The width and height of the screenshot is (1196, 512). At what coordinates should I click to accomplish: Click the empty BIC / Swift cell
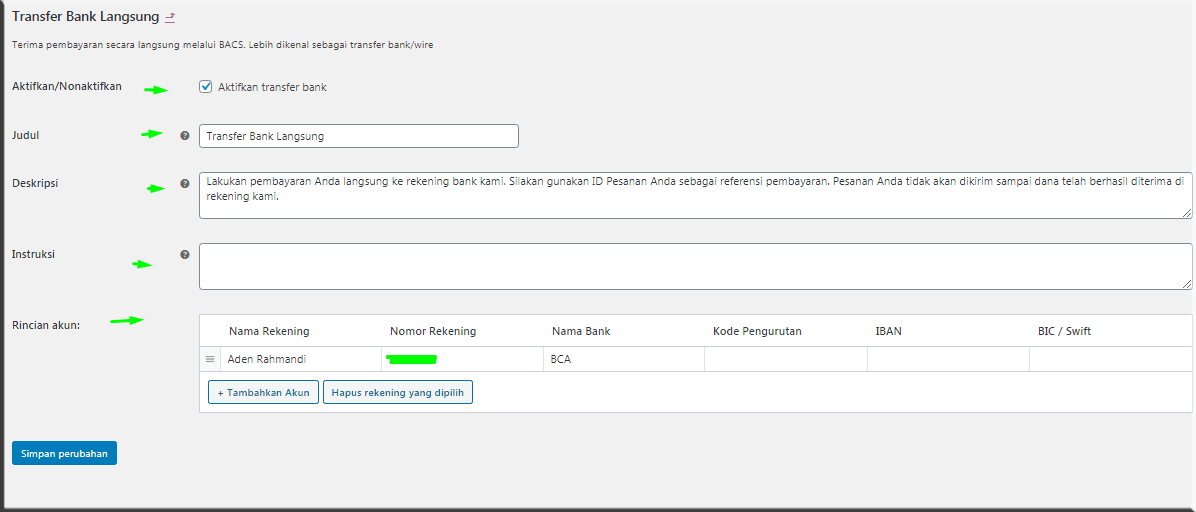1109,359
